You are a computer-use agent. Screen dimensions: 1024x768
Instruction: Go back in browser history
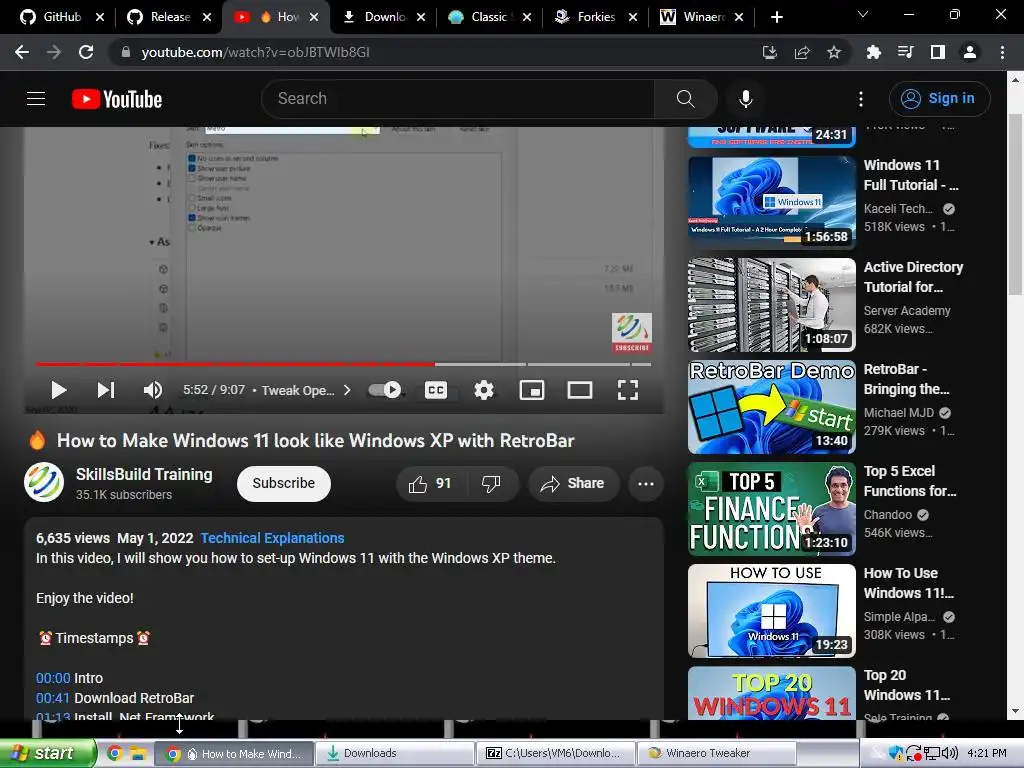(x=22, y=52)
